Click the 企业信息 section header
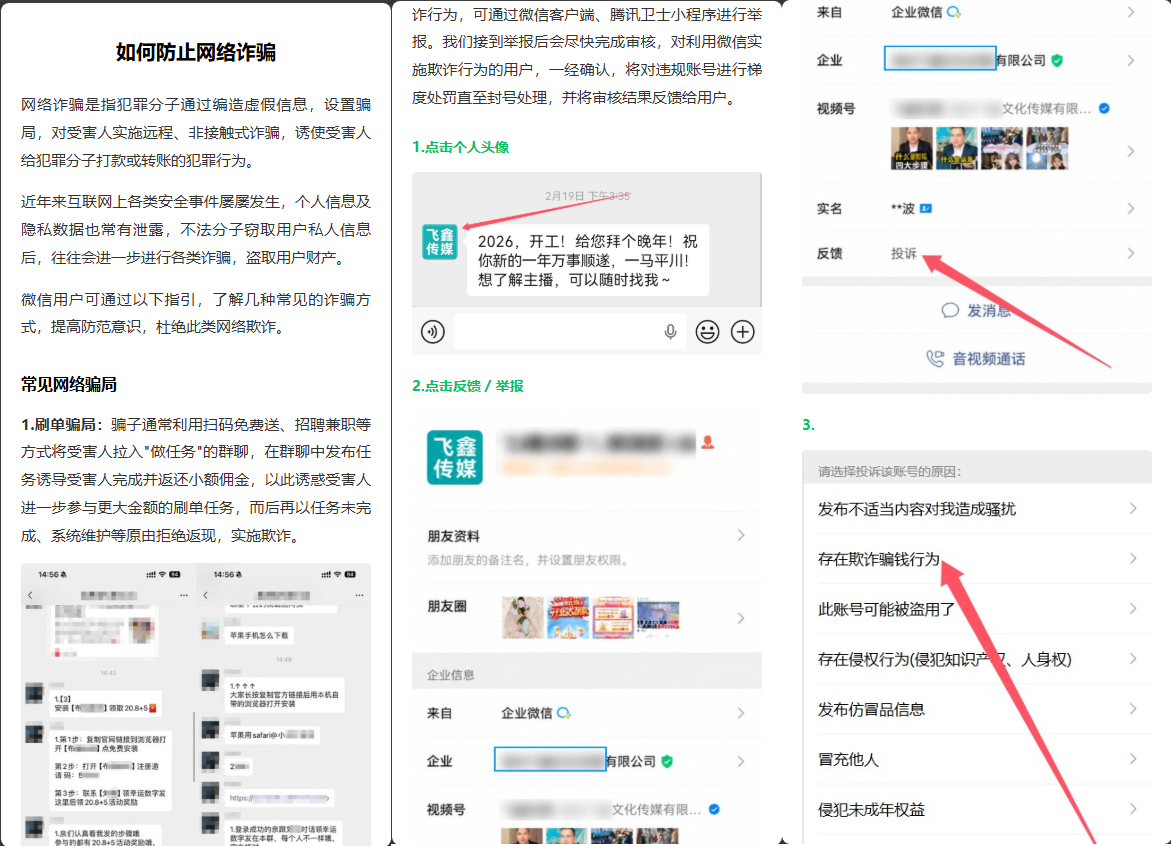The height and width of the screenshot is (846, 1171). coord(450,675)
